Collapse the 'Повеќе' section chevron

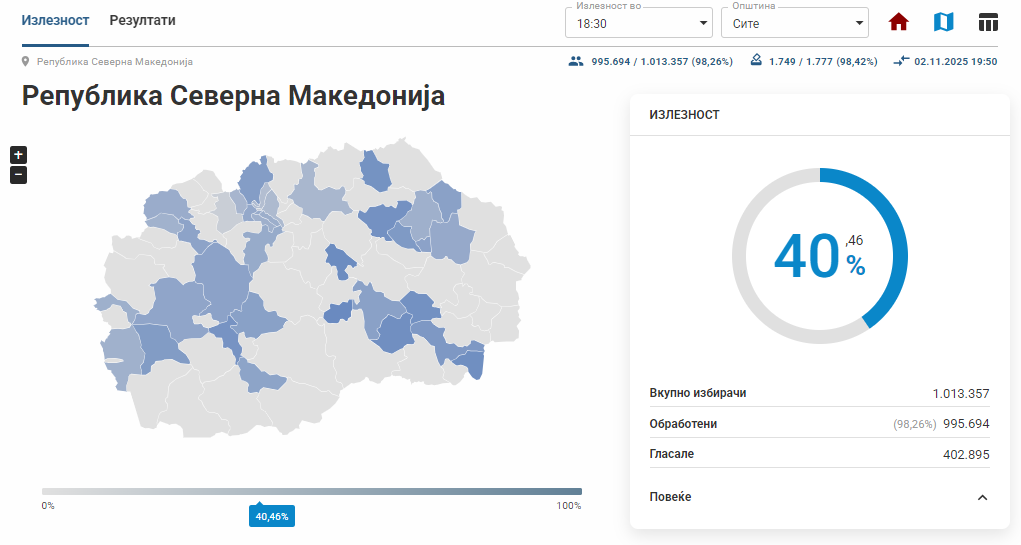coord(982,498)
